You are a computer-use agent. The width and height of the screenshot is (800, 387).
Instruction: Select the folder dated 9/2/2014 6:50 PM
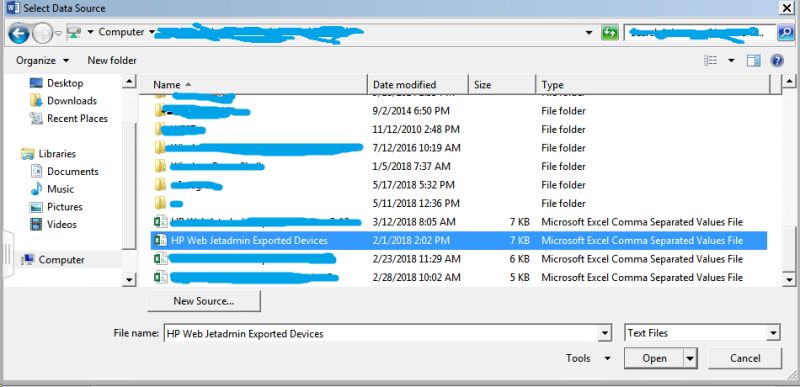pyautogui.click(x=459, y=111)
